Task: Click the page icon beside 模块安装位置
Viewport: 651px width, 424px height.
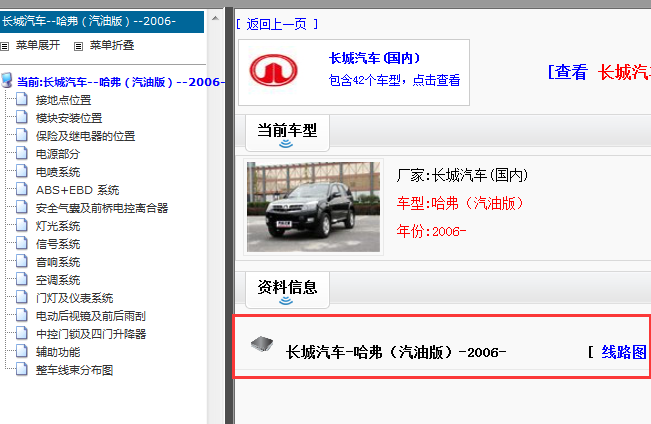Action: 22,118
